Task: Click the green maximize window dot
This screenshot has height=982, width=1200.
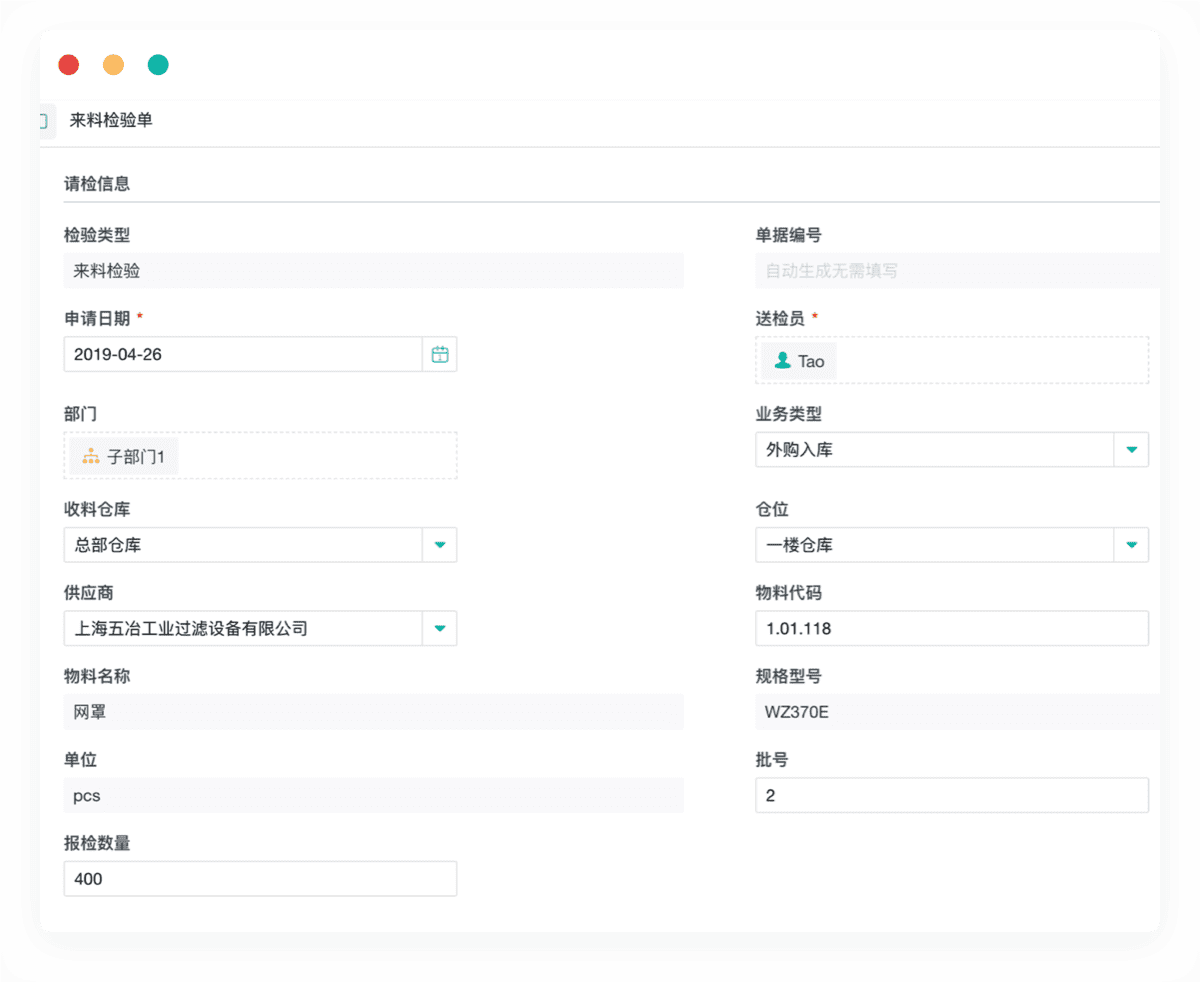Action: [158, 65]
